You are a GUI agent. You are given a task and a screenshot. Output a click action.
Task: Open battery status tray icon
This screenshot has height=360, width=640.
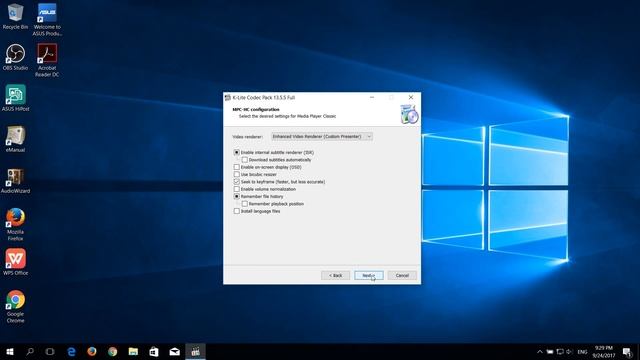pyautogui.click(x=550, y=351)
